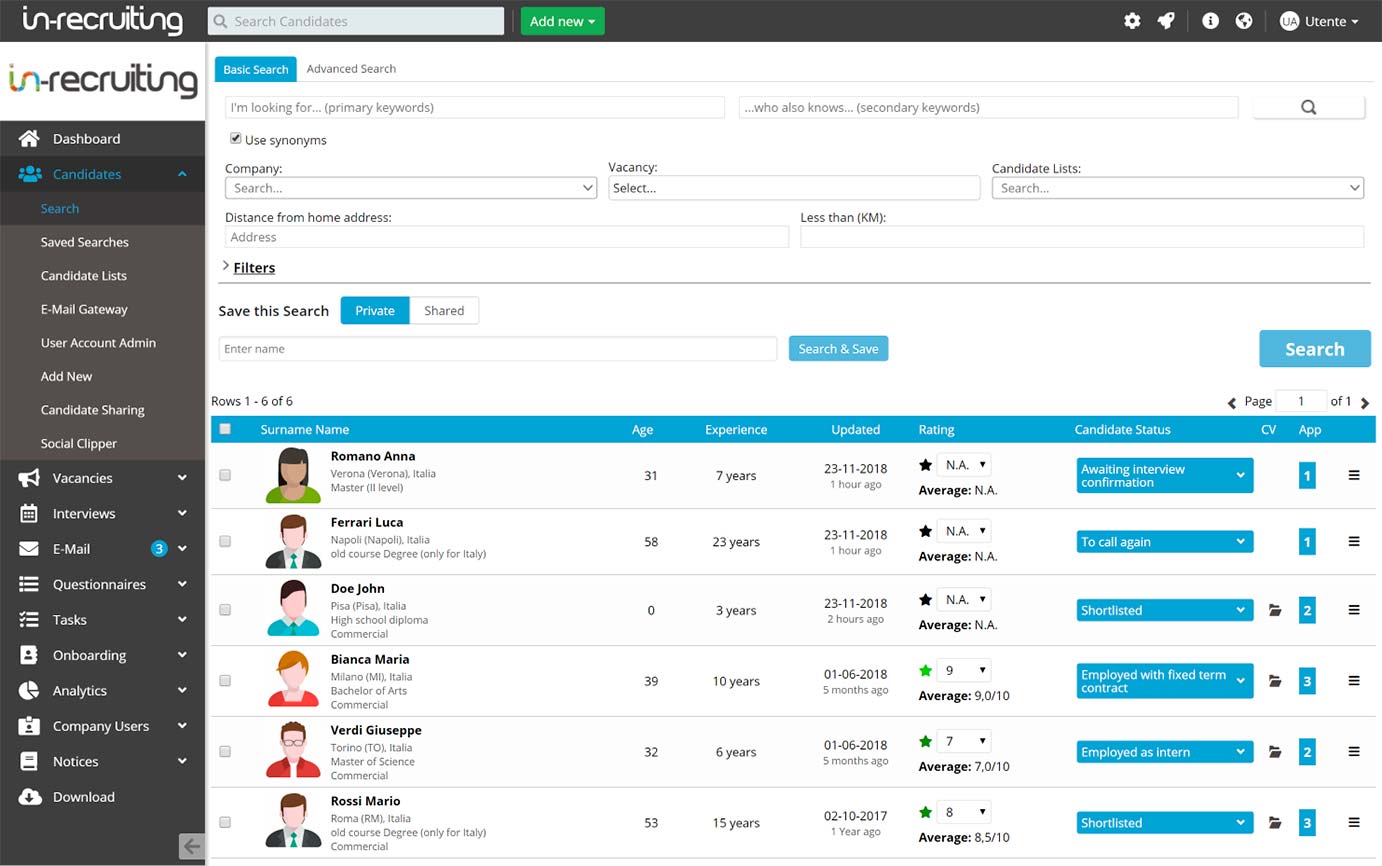Sort table by Experience column
This screenshot has width=1382, height=866.
(x=736, y=429)
